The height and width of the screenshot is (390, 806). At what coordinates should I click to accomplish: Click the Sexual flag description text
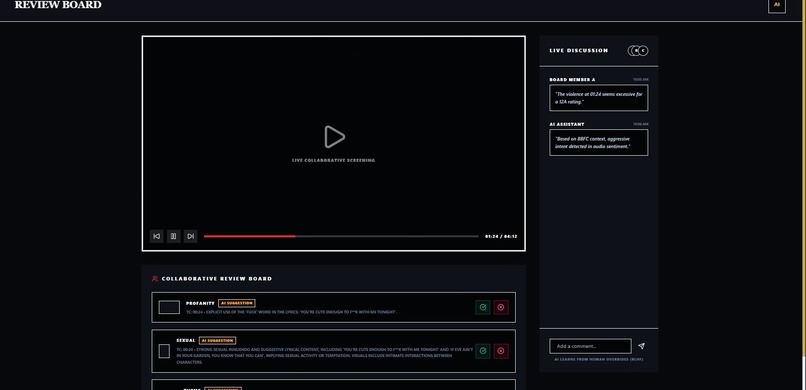[324, 356]
